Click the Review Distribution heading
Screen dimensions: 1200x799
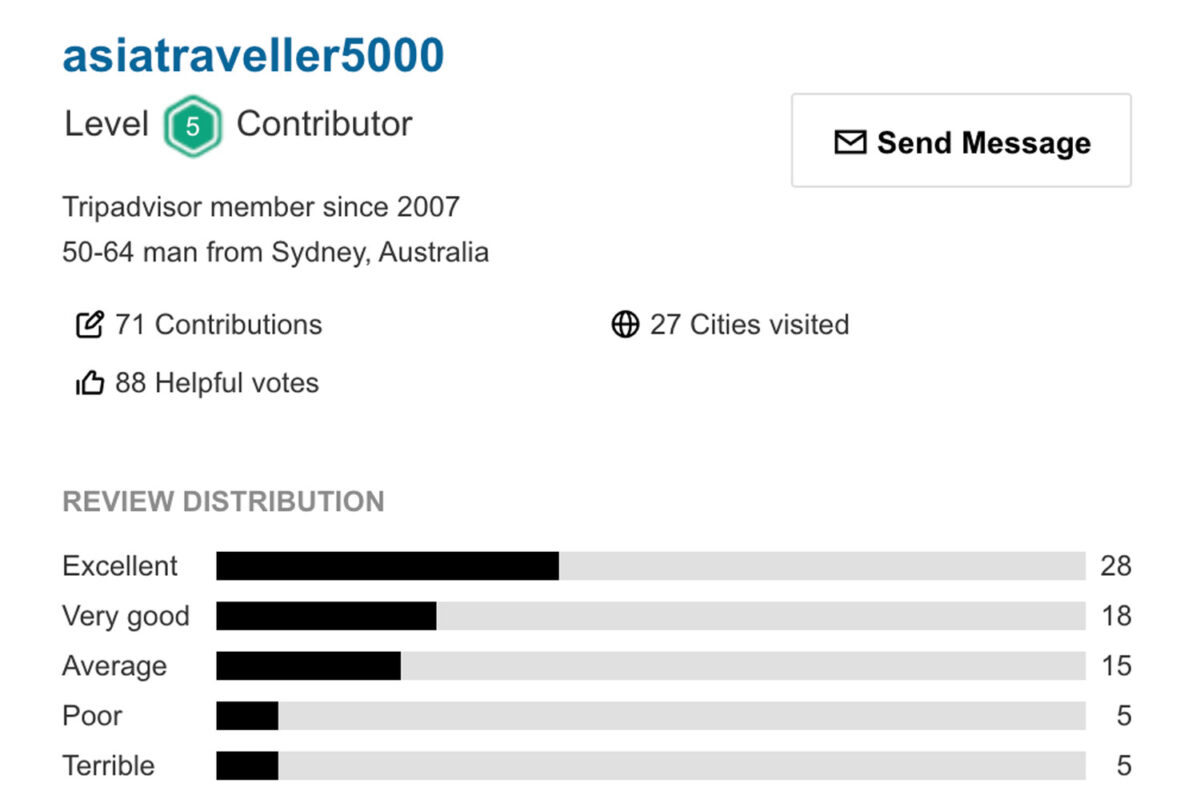(223, 501)
